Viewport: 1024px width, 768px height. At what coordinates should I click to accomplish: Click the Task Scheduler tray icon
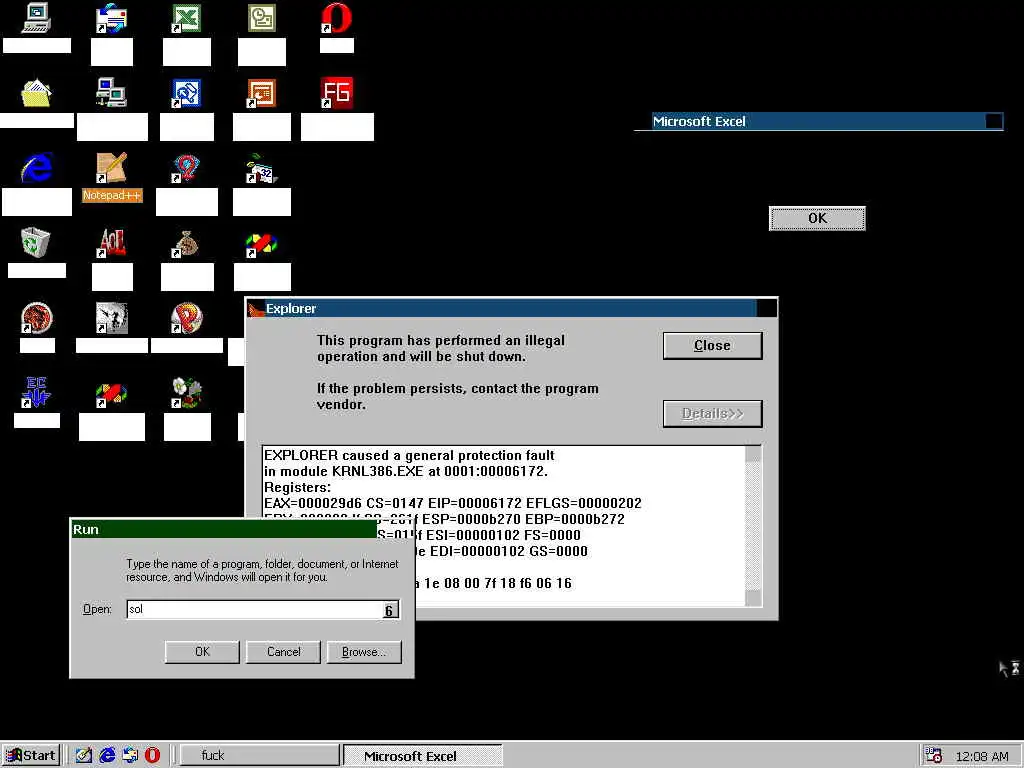click(x=934, y=755)
